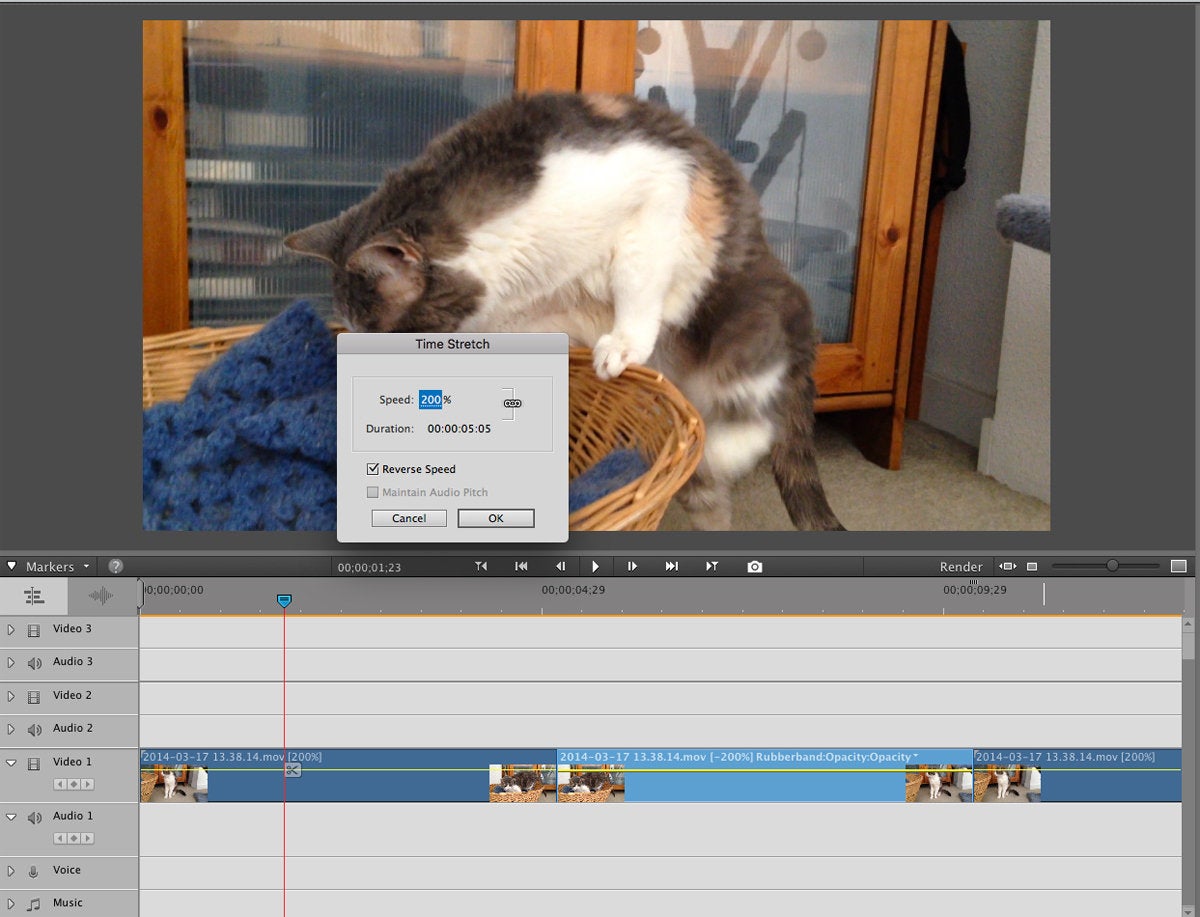Collapse the Audio 1 track
Image resolution: width=1200 pixels, height=917 pixels.
tap(11, 817)
